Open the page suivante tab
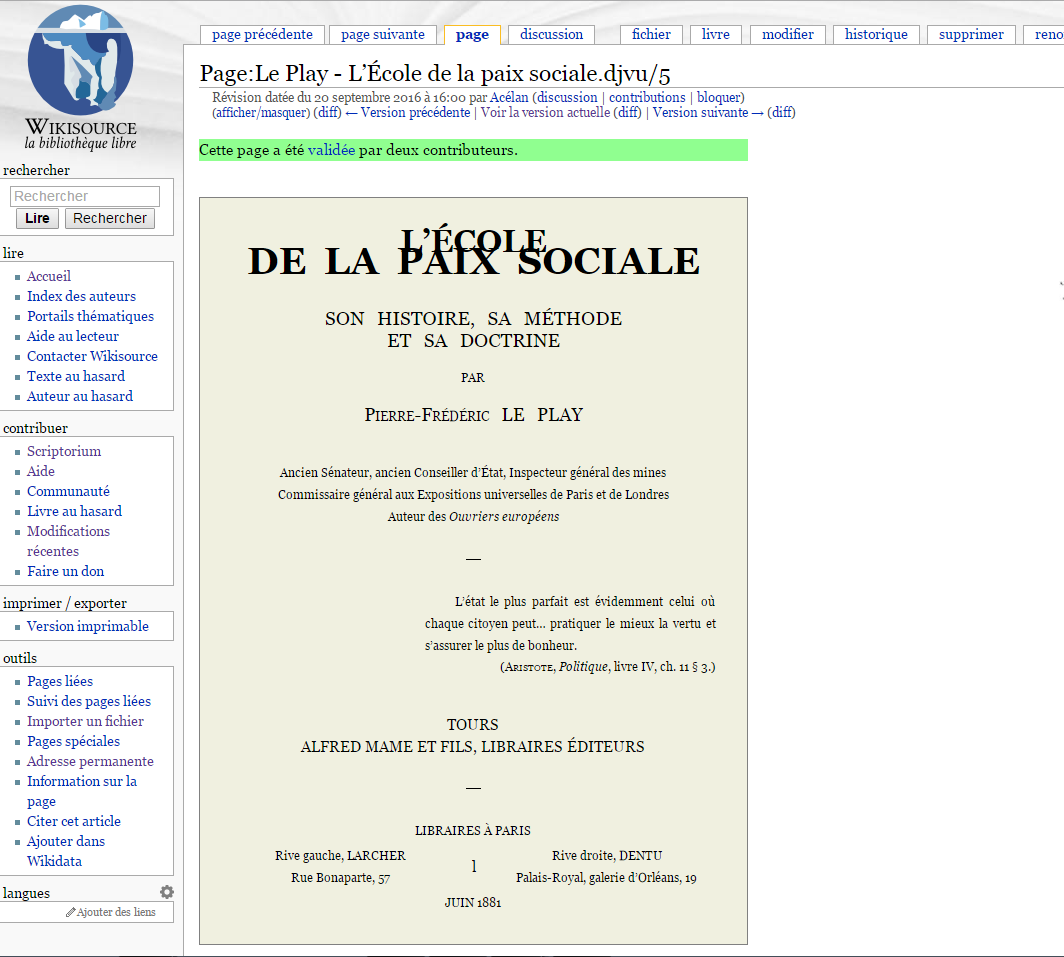Viewport: 1064px width, 957px height. point(383,35)
